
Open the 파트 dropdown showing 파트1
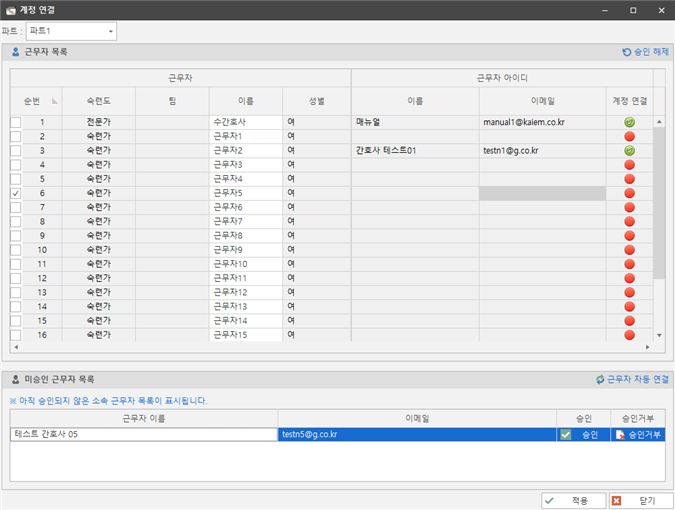click(70, 31)
